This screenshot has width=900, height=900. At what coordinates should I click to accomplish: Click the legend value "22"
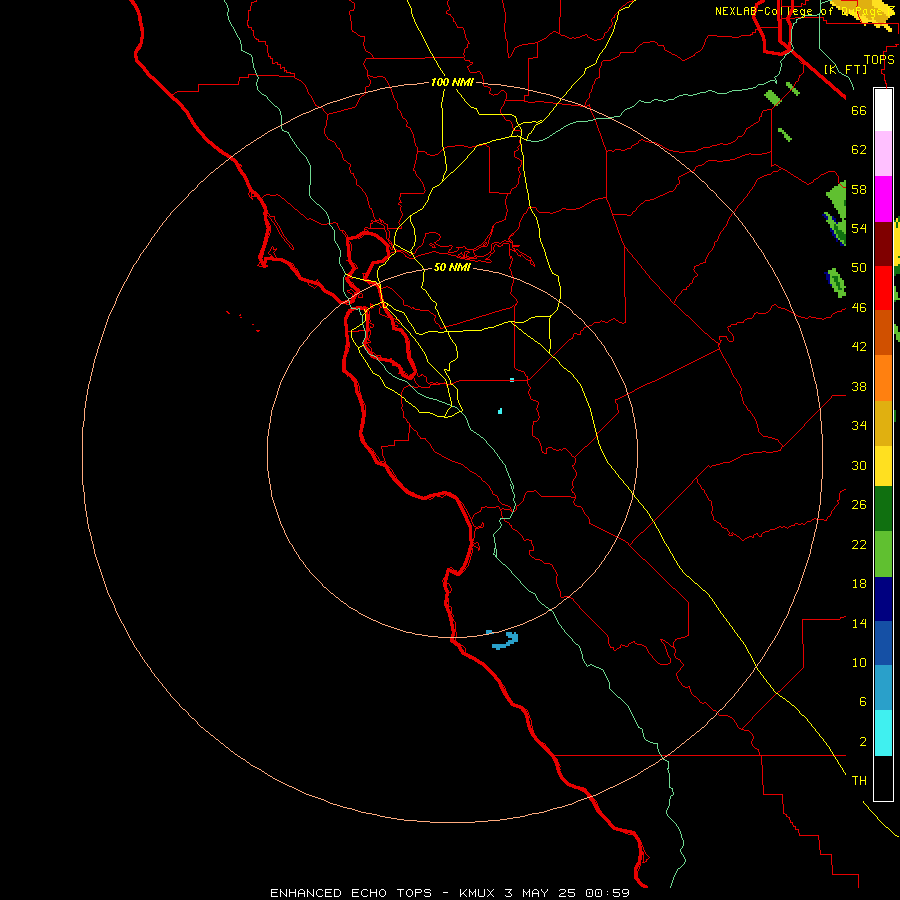[859, 545]
